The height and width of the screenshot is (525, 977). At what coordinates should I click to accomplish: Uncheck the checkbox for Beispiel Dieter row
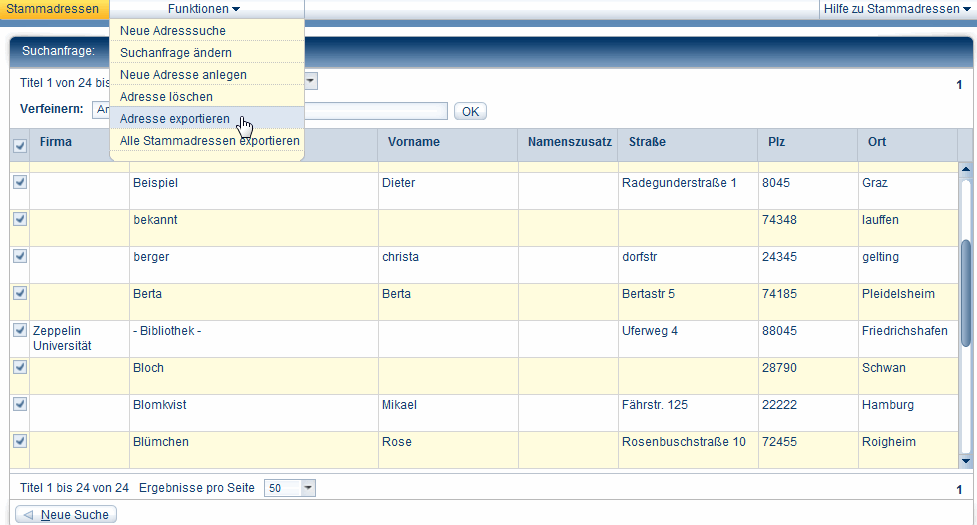pos(20,183)
